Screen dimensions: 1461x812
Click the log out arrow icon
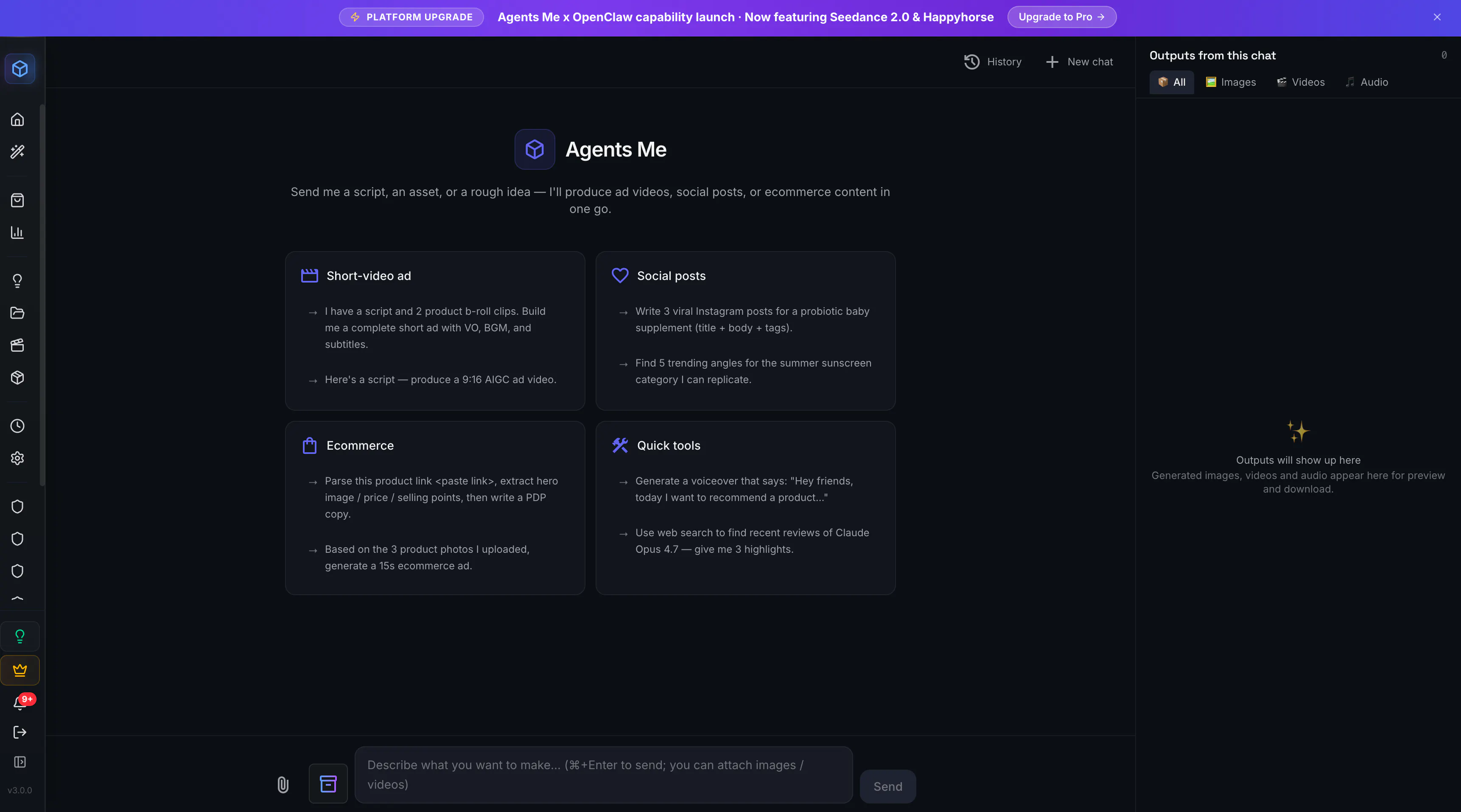[x=20, y=732]
